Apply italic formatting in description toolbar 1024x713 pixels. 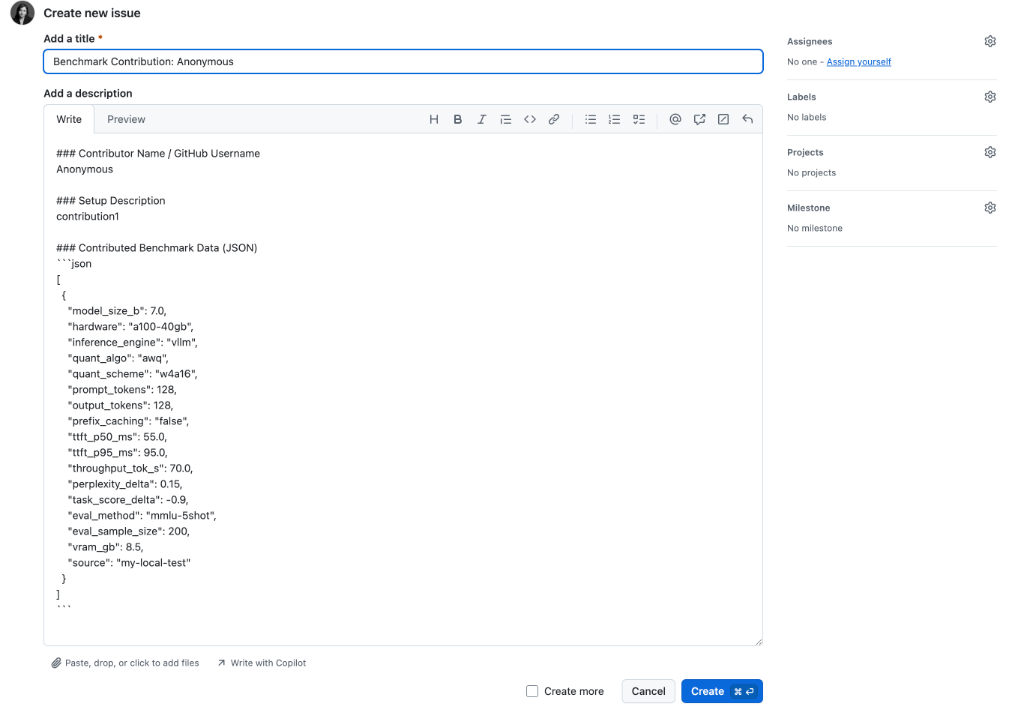(481, 119)
